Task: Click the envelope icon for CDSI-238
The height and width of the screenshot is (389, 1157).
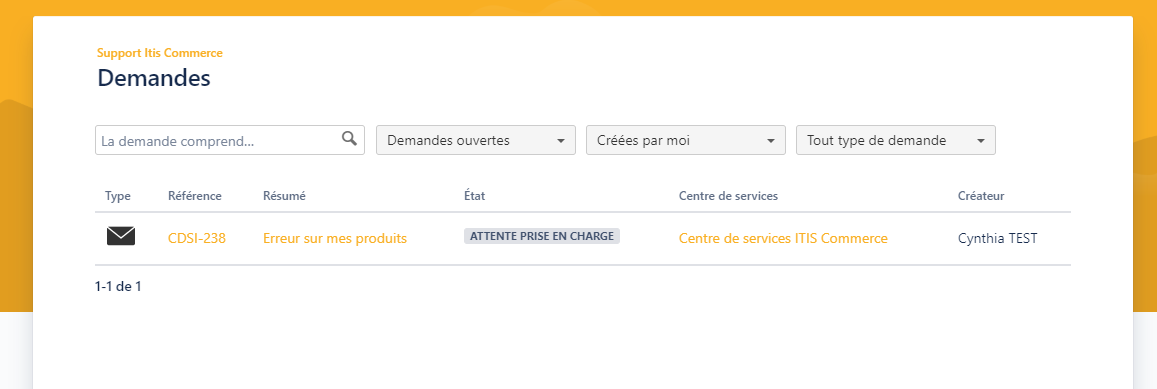Action: point(121,236)
